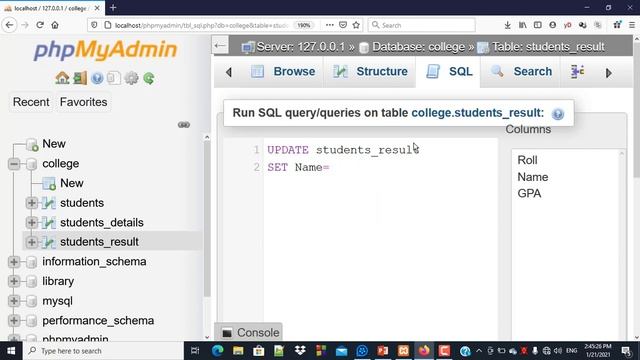Expand the students_result table node
This screenshot has width=640, height=360.
click(x=31, y=242)
